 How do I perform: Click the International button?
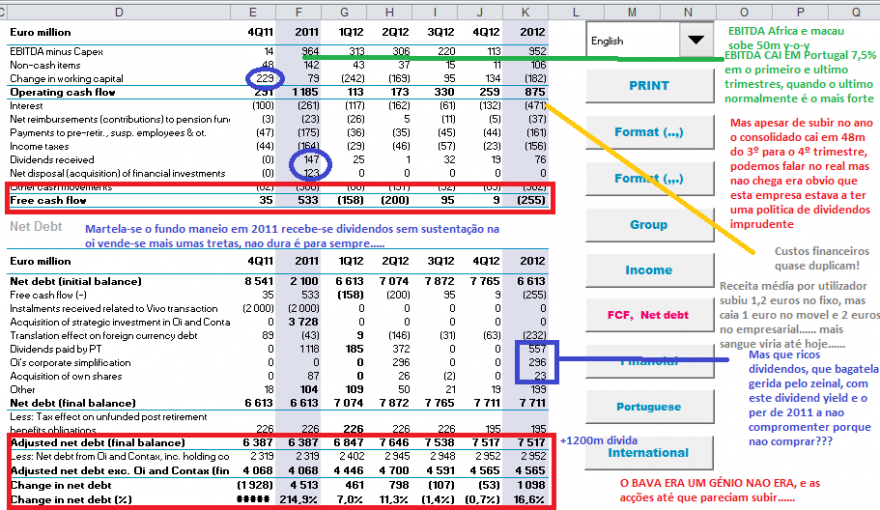649,453
